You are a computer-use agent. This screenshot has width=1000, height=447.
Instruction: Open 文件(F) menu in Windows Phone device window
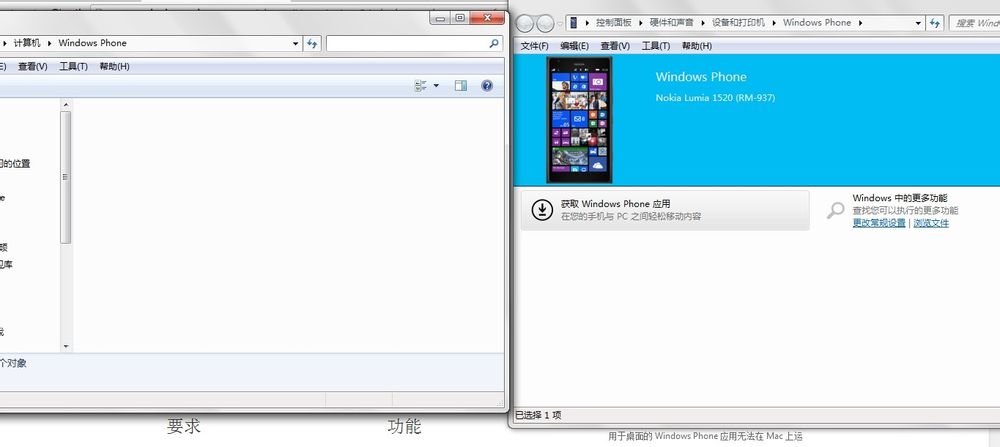point(534,46)
